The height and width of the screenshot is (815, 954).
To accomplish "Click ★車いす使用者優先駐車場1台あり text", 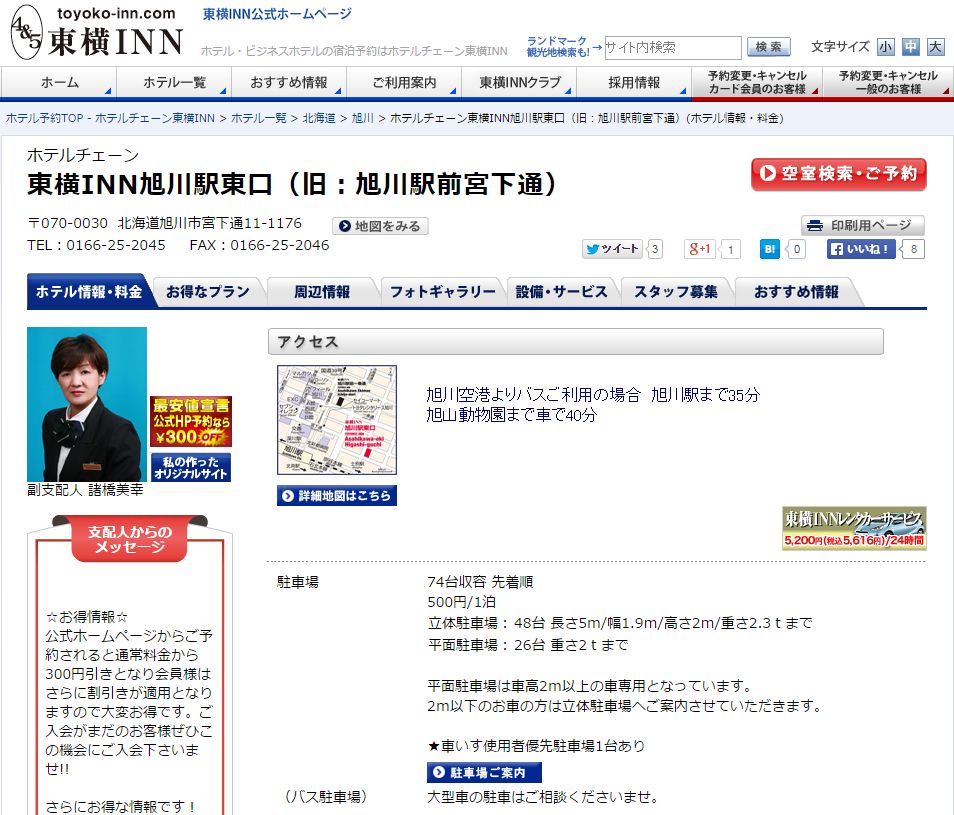I will click(x=536, y=746).
